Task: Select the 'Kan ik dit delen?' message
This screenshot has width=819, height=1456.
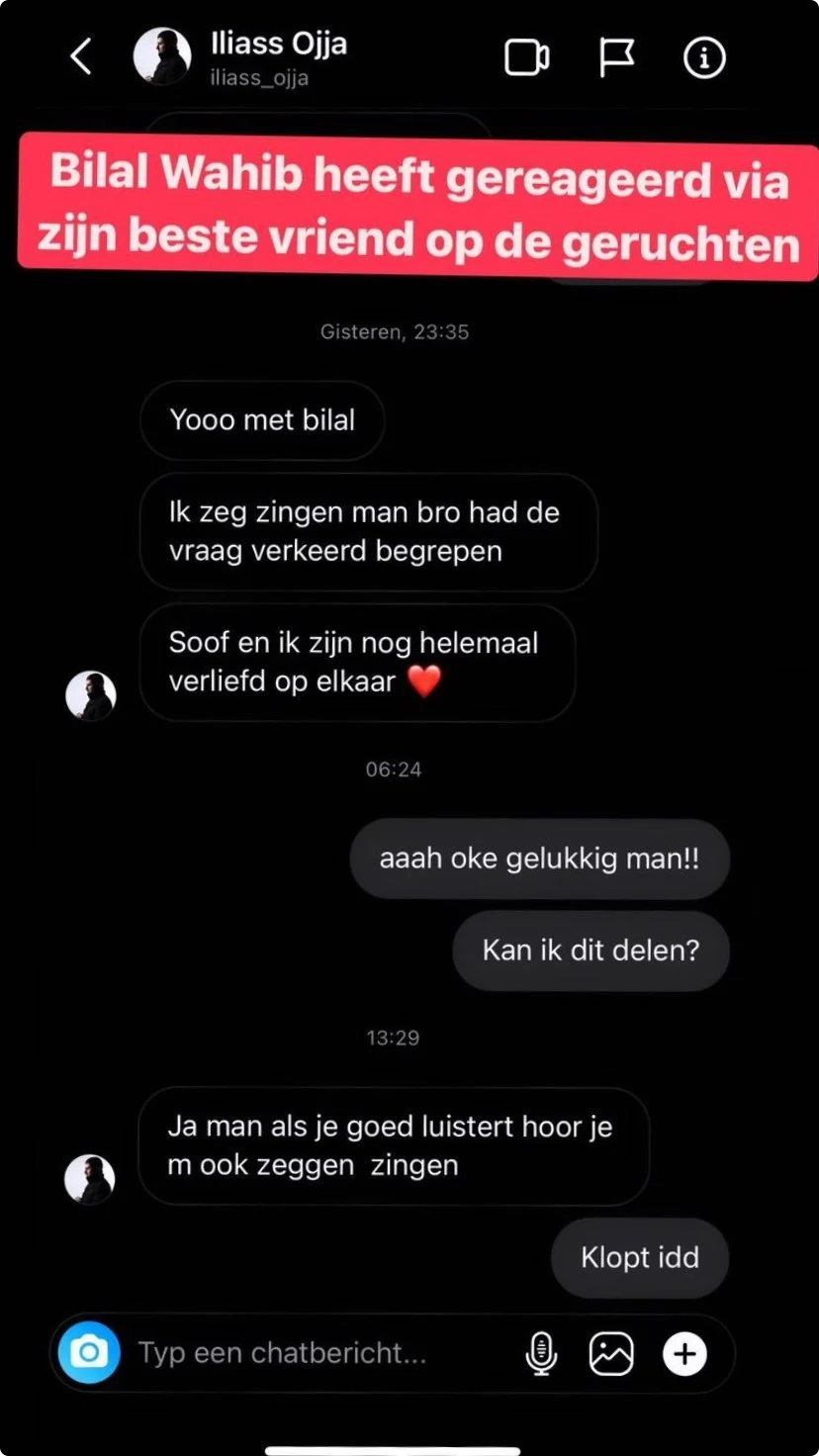Action: (591, 951)
